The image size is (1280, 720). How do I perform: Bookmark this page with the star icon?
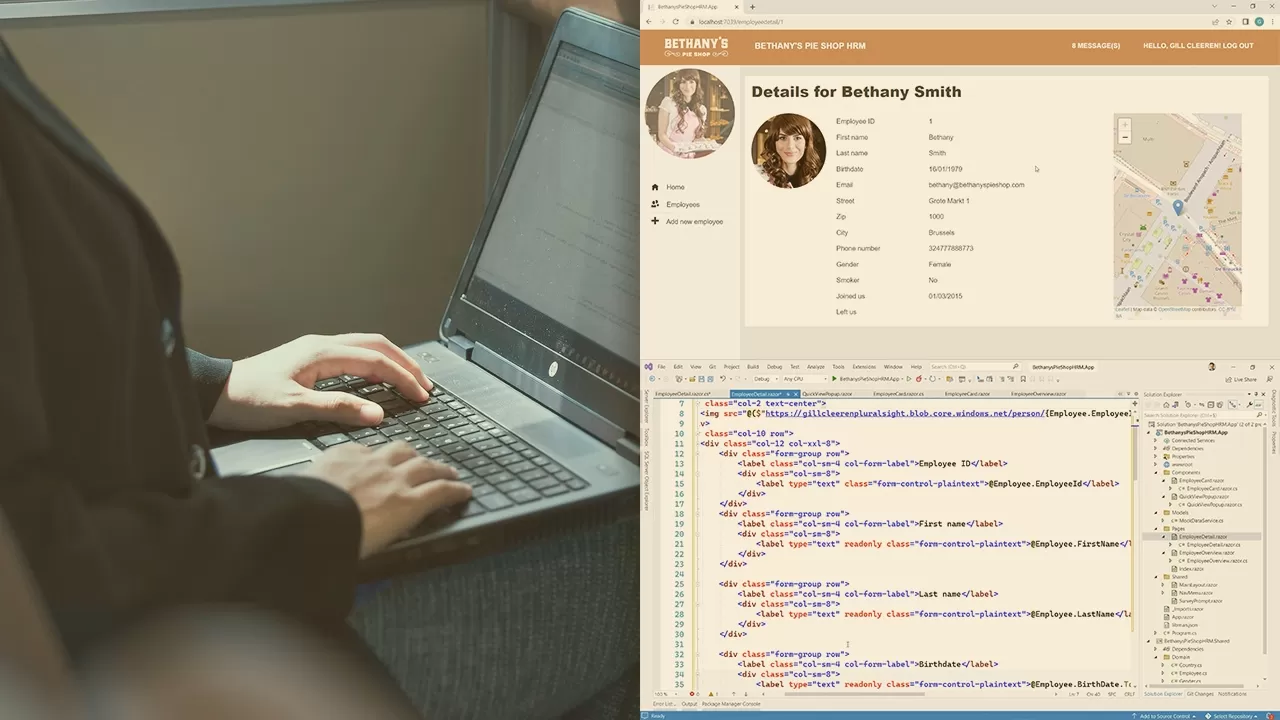click(1231, 21)
